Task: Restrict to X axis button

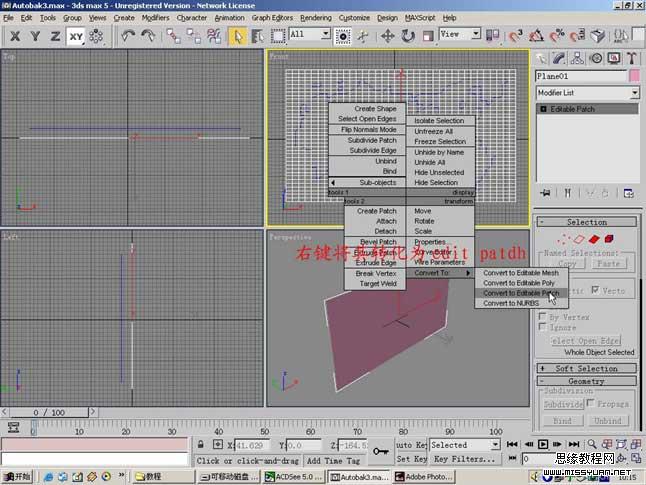Action: point(15,36)
